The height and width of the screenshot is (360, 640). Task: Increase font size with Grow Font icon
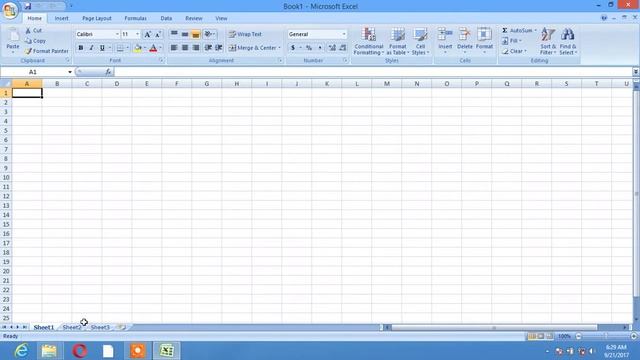(148, 34)
